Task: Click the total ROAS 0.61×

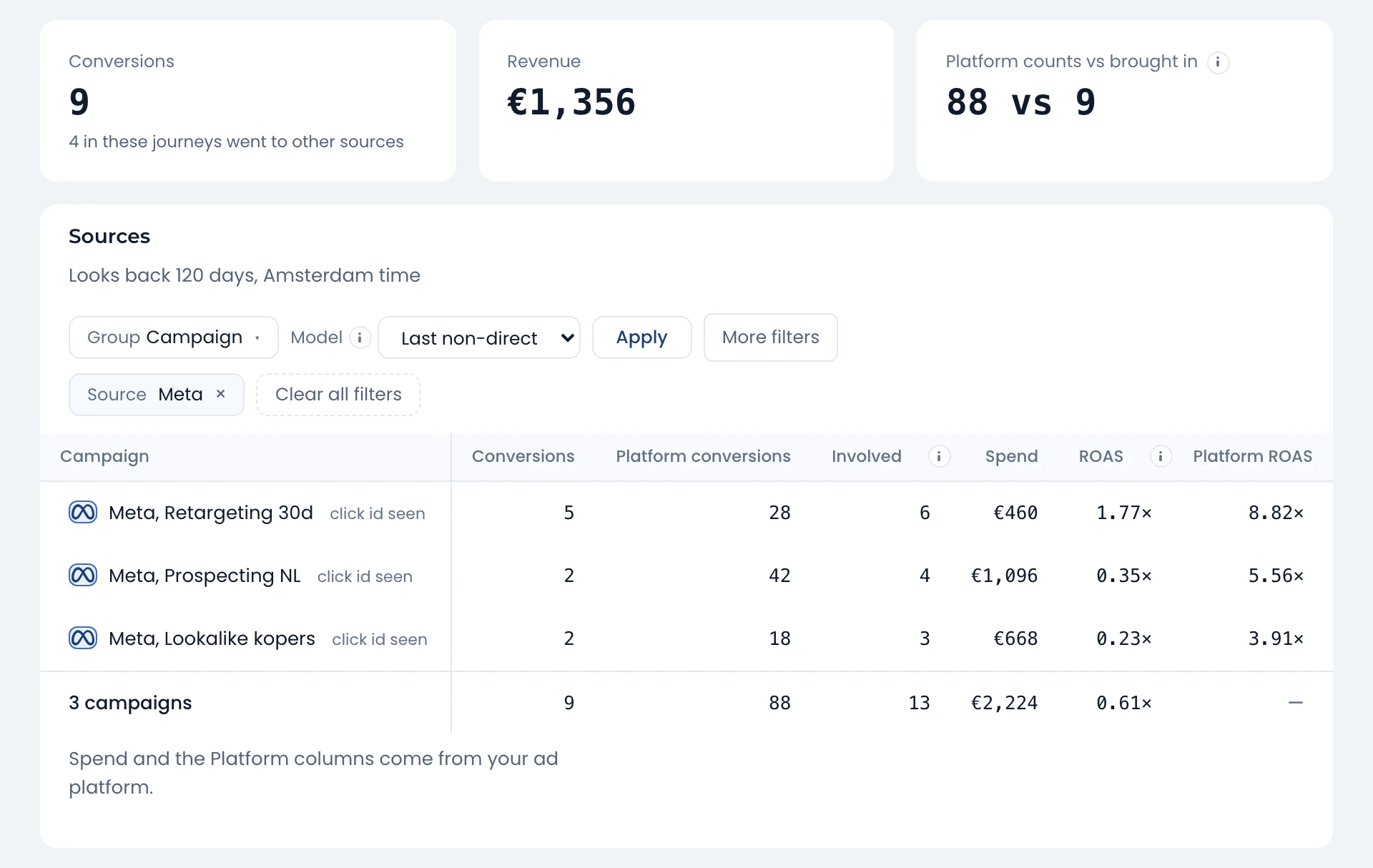Action: pos(1124,703)
